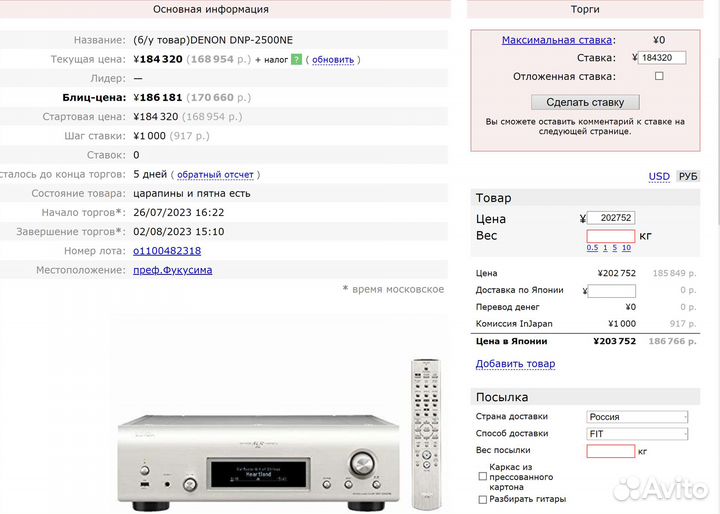Image resolution: width=720 pixels, height=514 pixels.
Task: Tick 'Каркас из прессованного картона' checkbox
Action: tap(483, 477)
